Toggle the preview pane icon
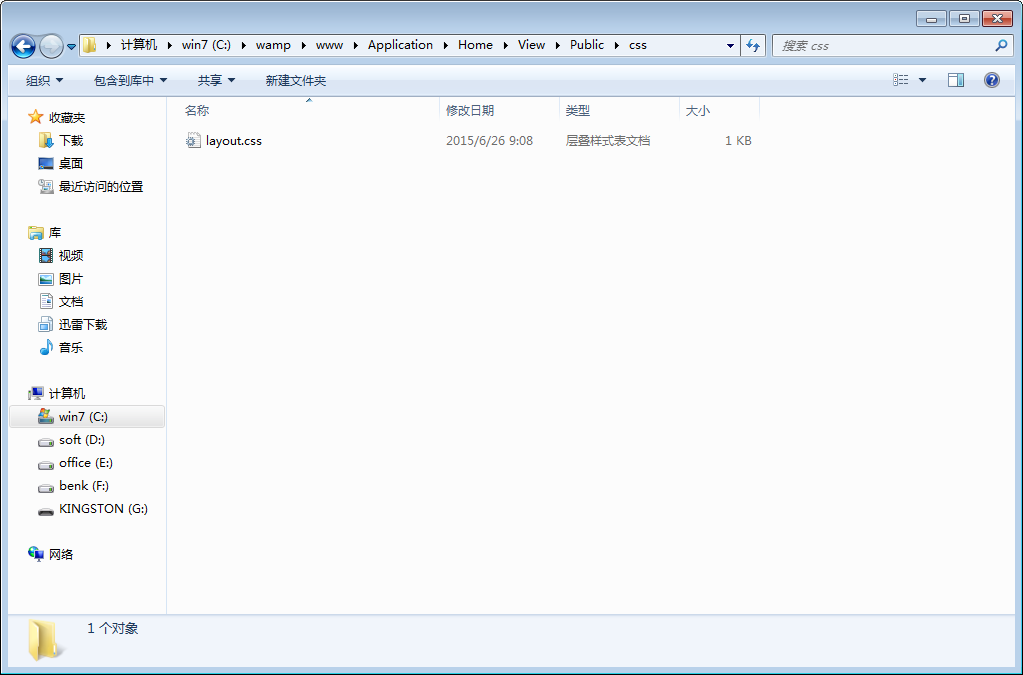This screenshot has height=675, width=1023. pos(956,80)
